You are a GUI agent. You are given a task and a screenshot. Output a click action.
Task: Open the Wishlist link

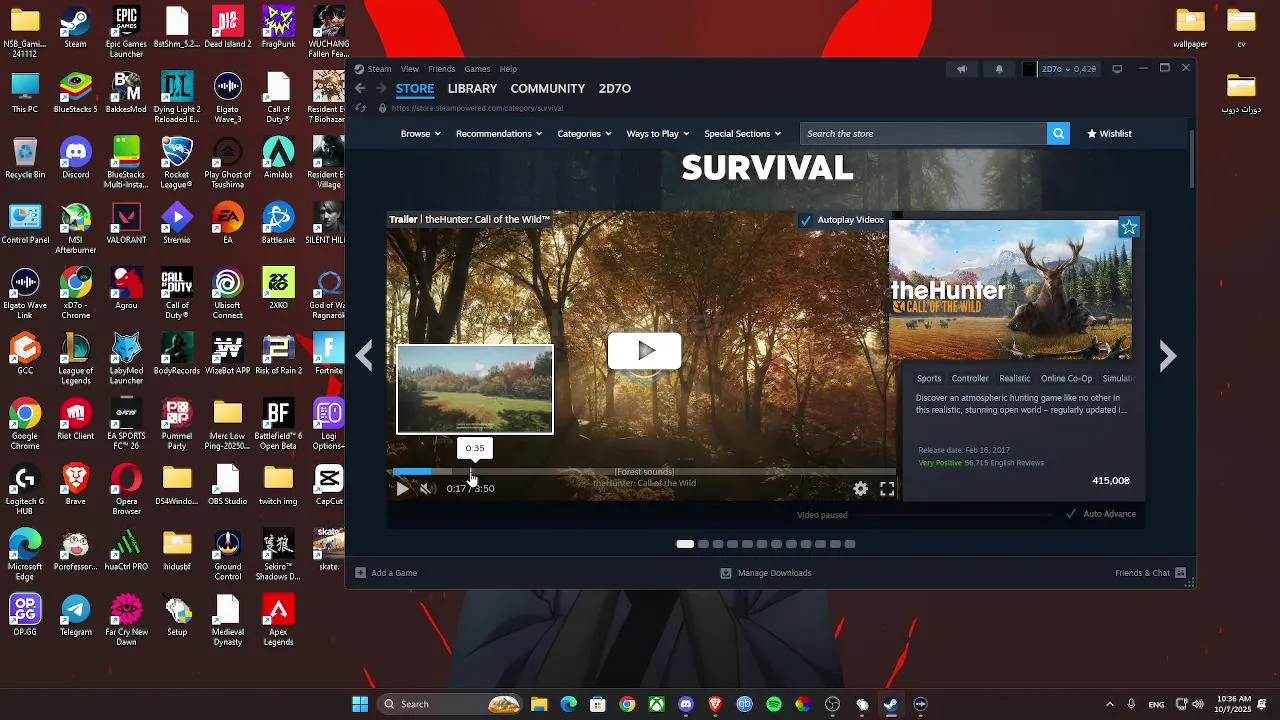coord(1109,133)
